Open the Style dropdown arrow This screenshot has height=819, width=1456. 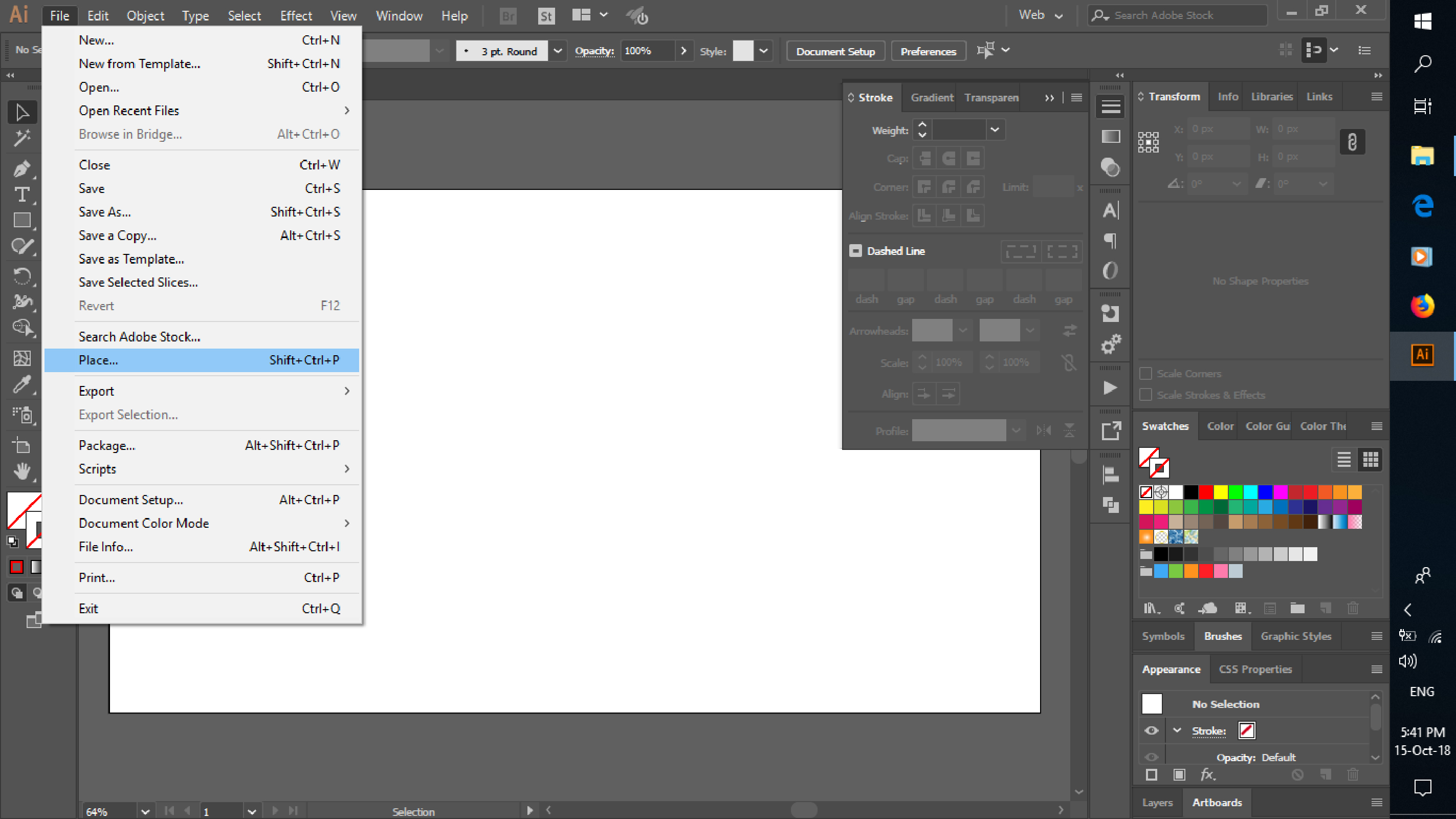pyautogui.click(x=764, y=51)
